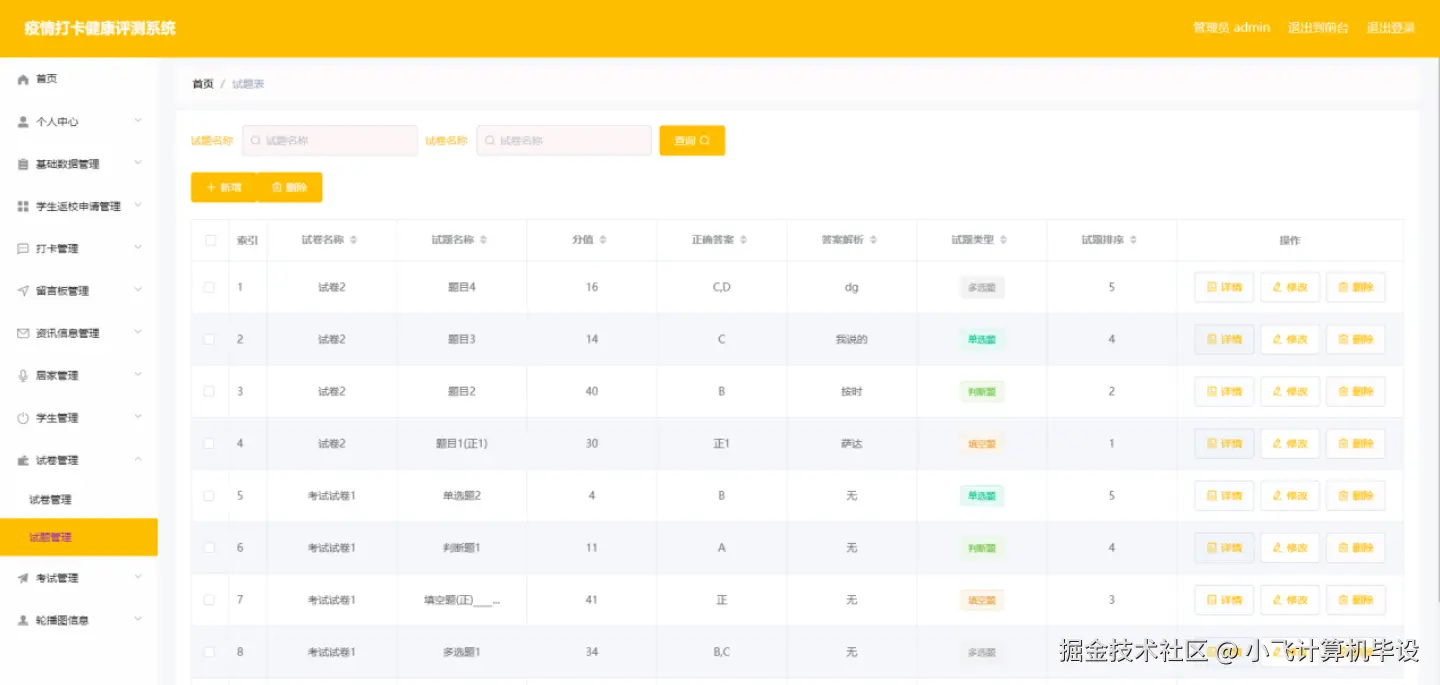Sort 分值 column via its sort arrows
Screen dimensions: 1440x685
[x=602, y=240]
